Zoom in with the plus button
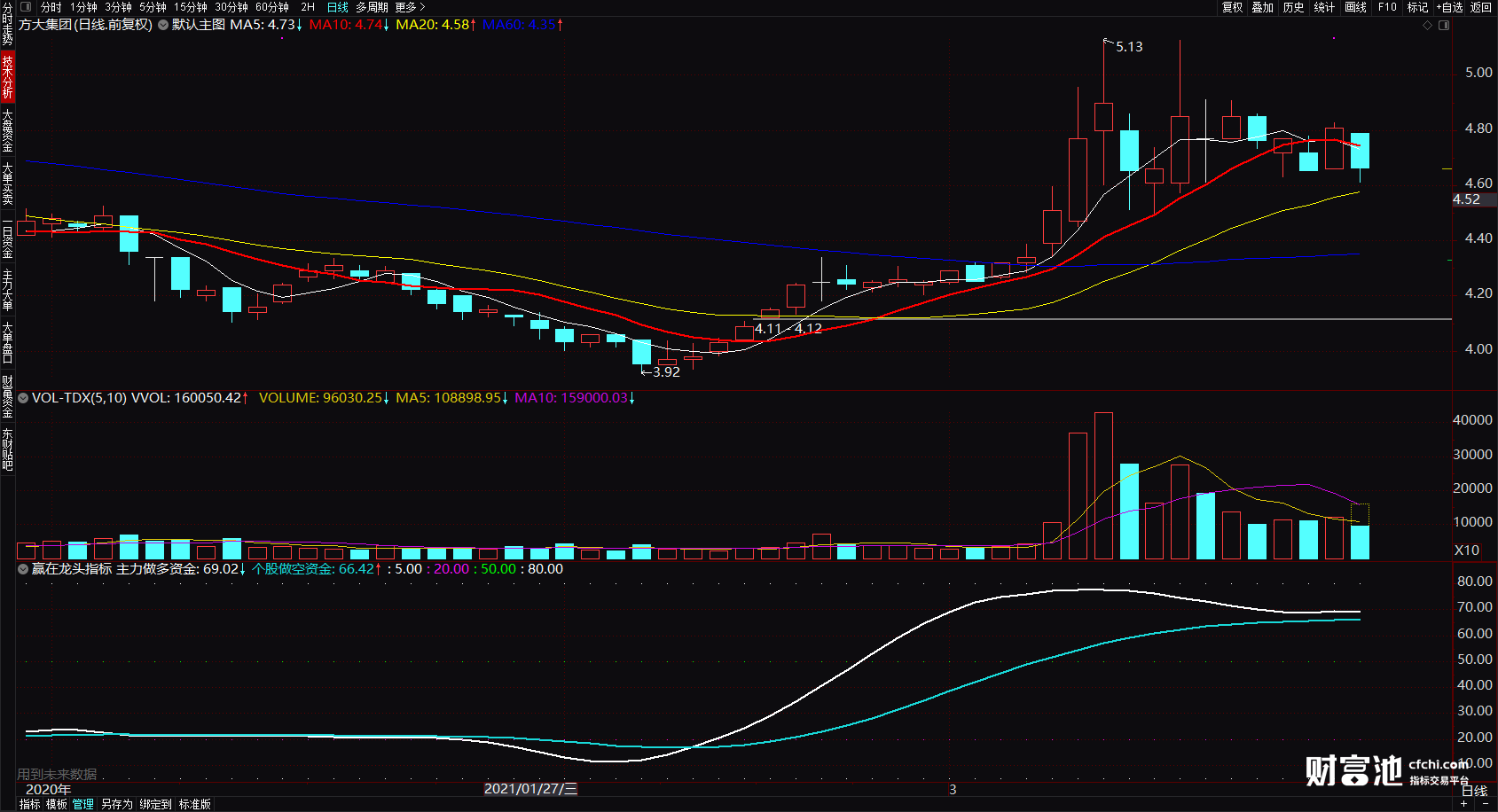Screen dimensions: 1498x812 [x=1463, y=803]
